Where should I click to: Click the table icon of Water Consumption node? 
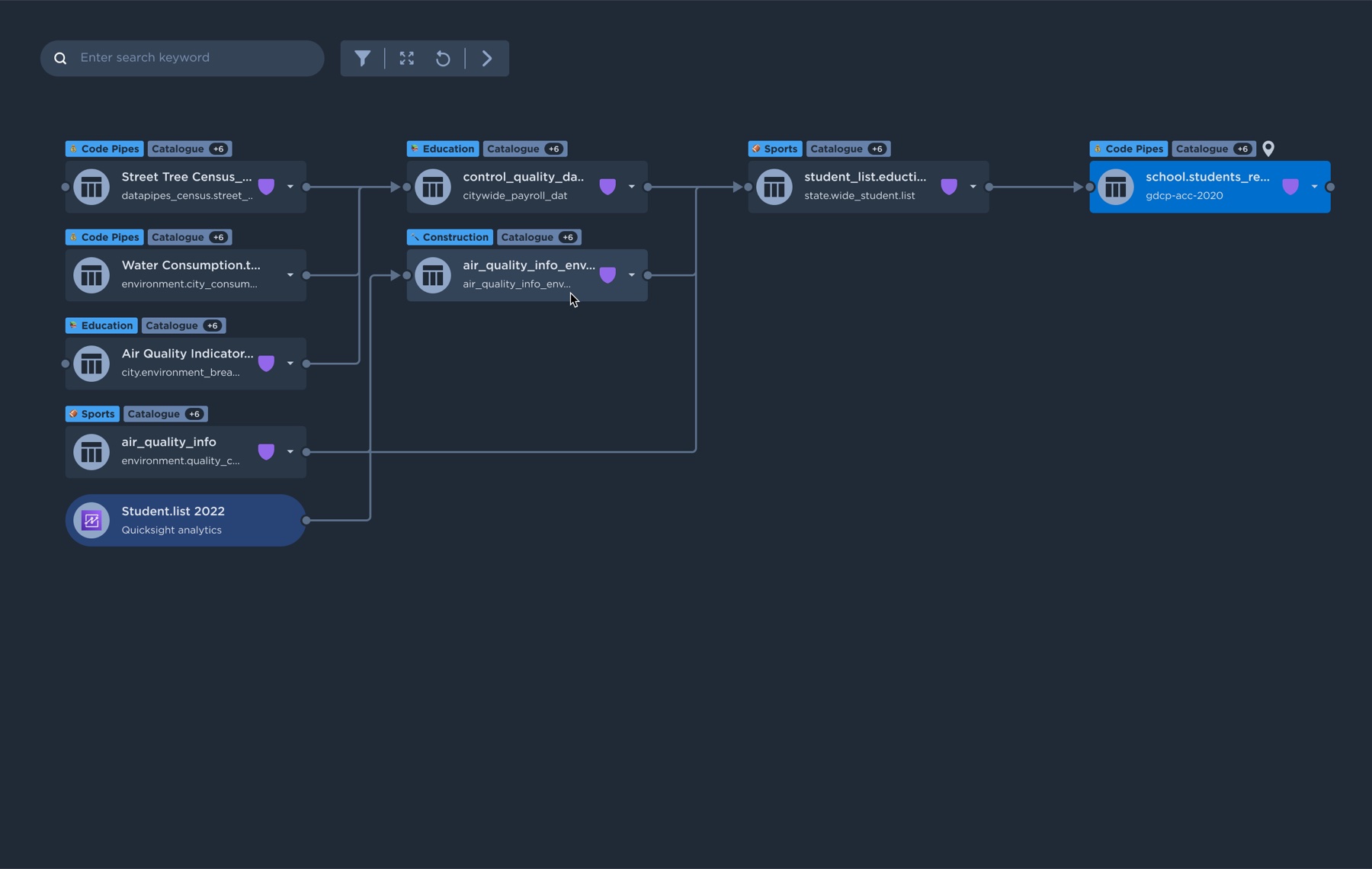(x=91, y=275)
